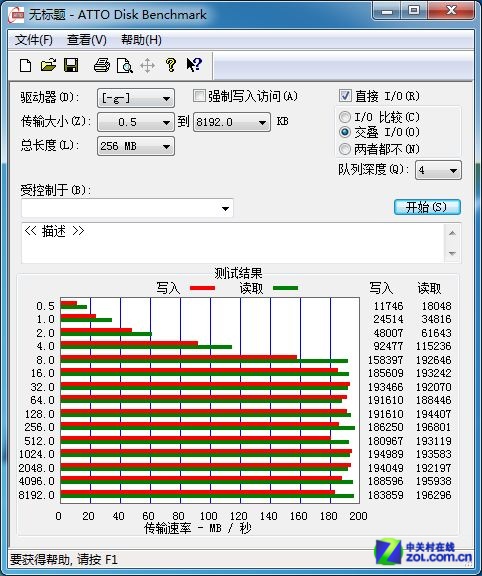Expand the 驱动器 drive dropdown [-g-]
This screenshot has width=482, height=576.
tap(136, 98)
